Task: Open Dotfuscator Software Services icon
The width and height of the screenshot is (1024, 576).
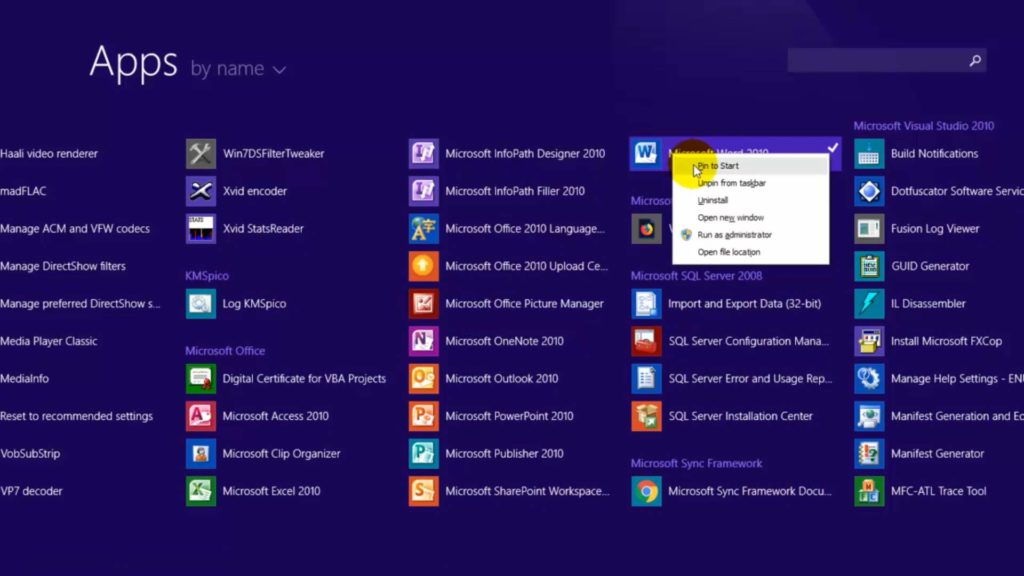Action: 869,191
